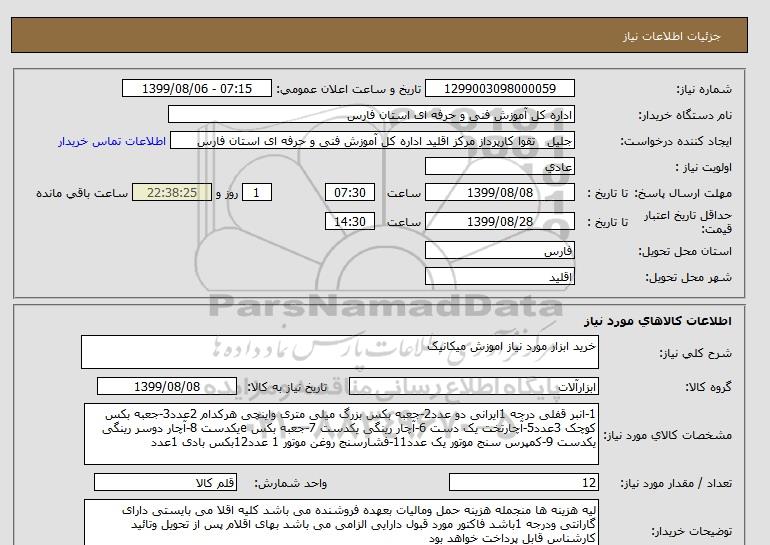
Task: Open the buyer contact info link اطلاعات تماس خریدار
Action: pyautogui.click(x=112, y=141)
